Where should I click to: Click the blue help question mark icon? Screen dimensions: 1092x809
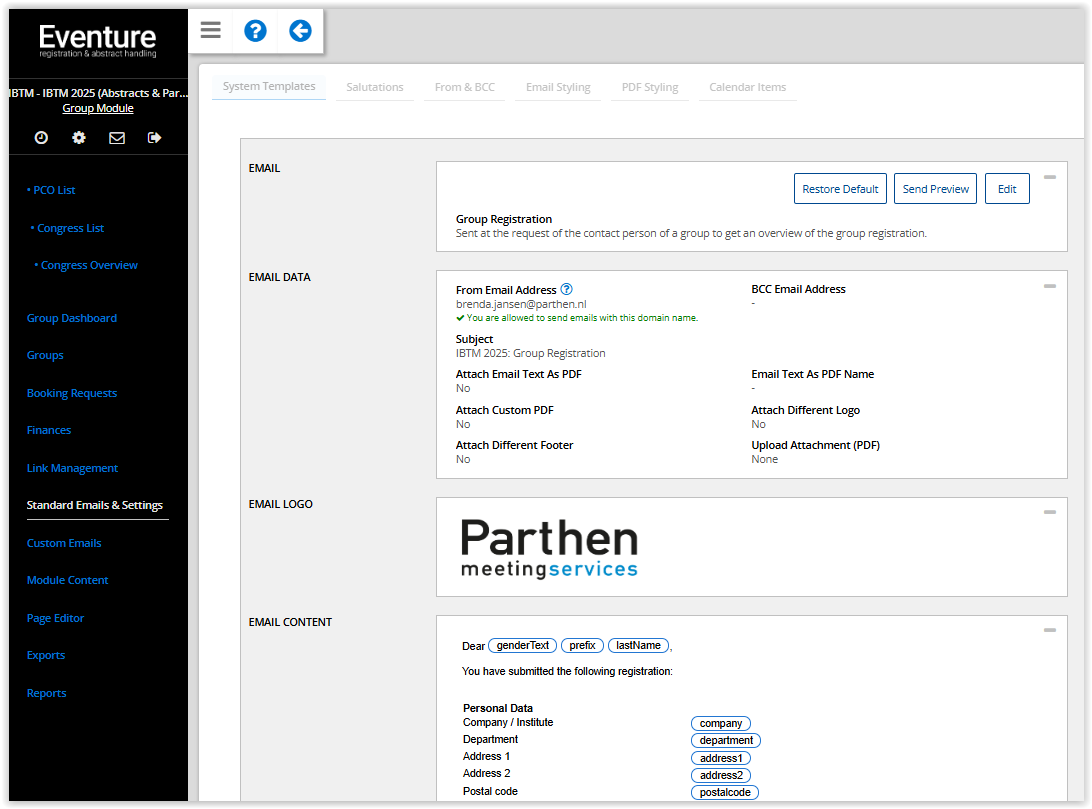point(255,30)
